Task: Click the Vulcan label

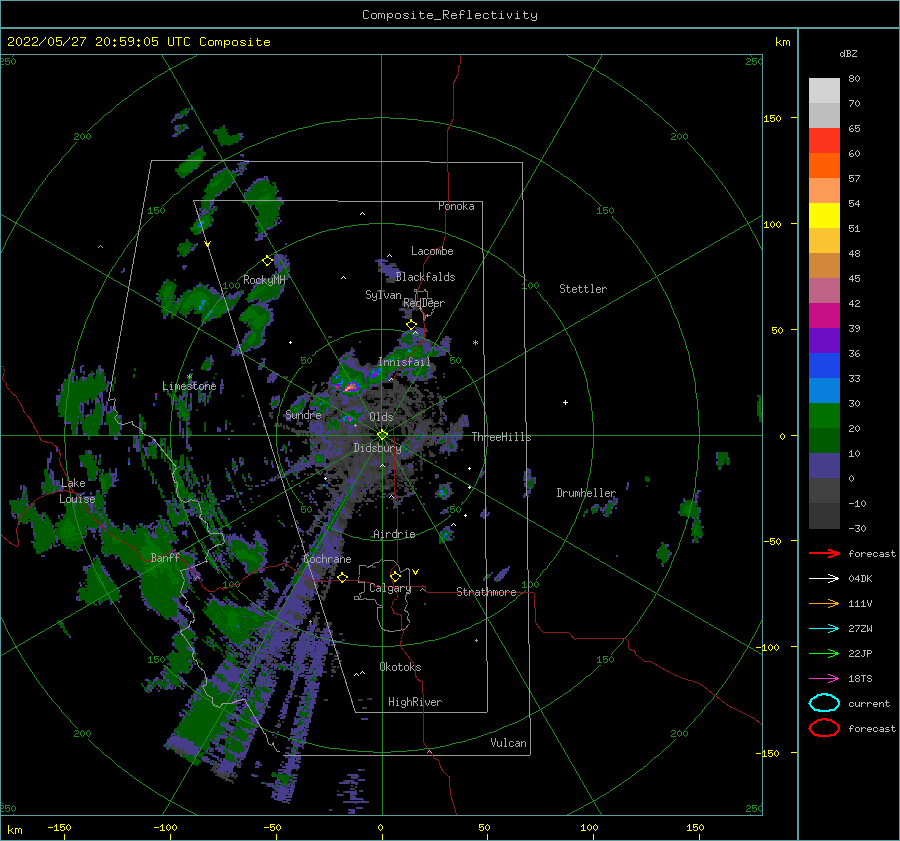Action: [508, 743]
